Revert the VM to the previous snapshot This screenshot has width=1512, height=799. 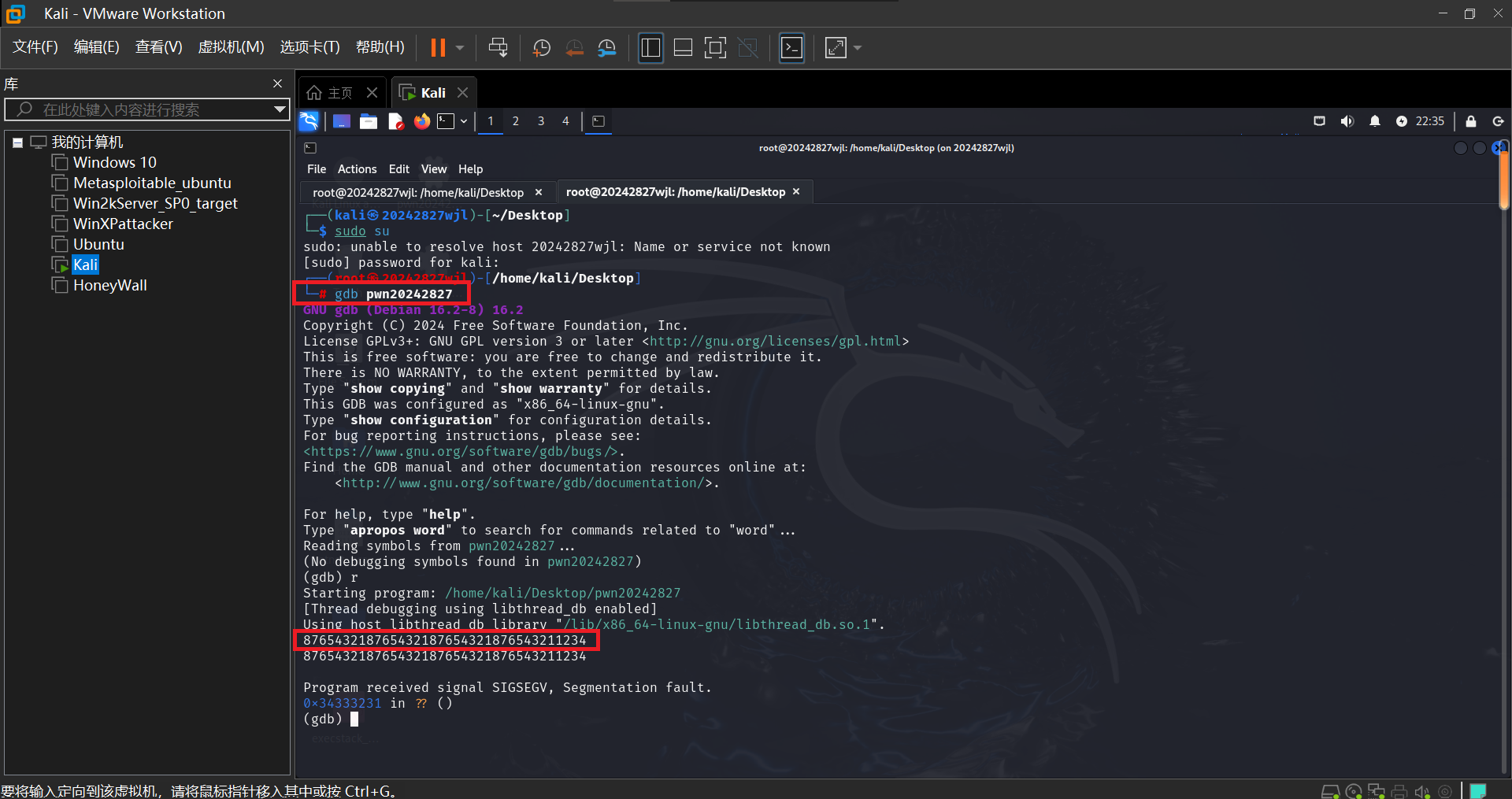(575, 48)
